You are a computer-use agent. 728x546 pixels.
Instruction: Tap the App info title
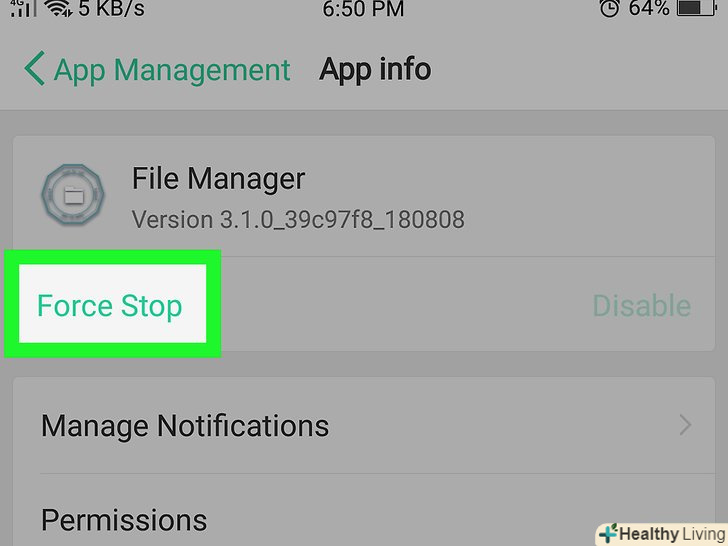(x=375, y=70)
